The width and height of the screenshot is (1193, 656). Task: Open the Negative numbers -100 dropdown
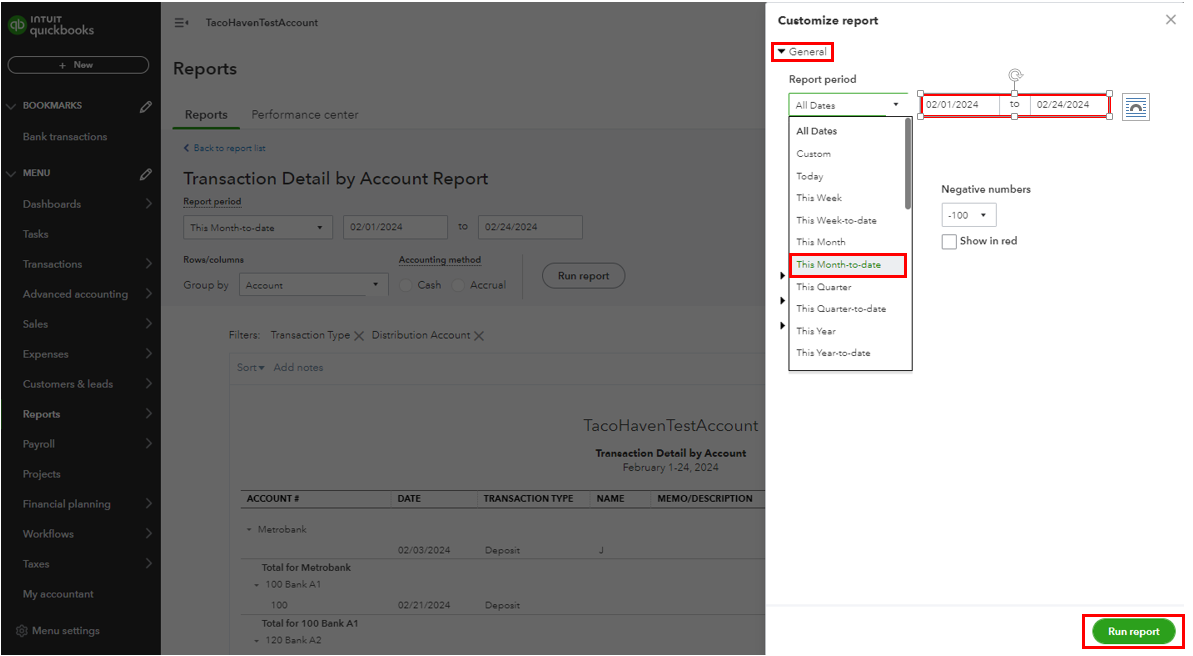click(969, 215)
